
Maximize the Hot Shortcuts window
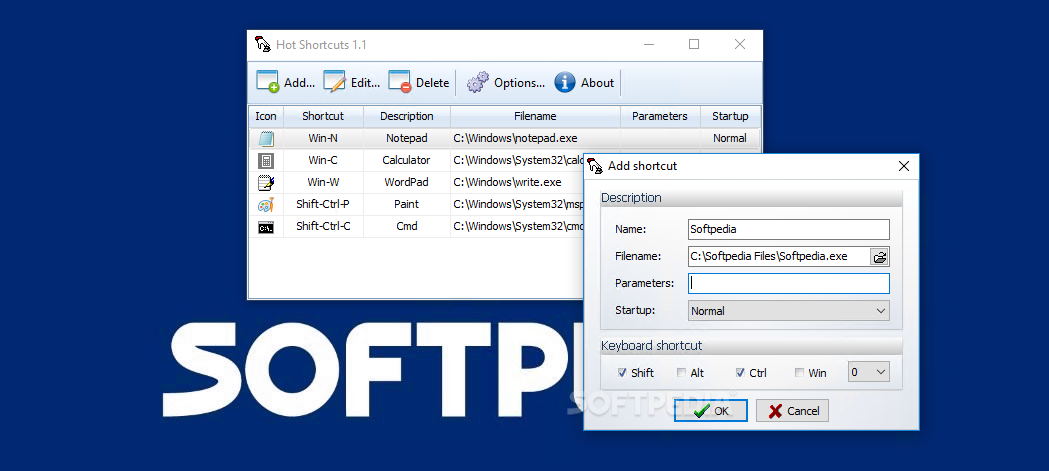[x=694, y=45]
